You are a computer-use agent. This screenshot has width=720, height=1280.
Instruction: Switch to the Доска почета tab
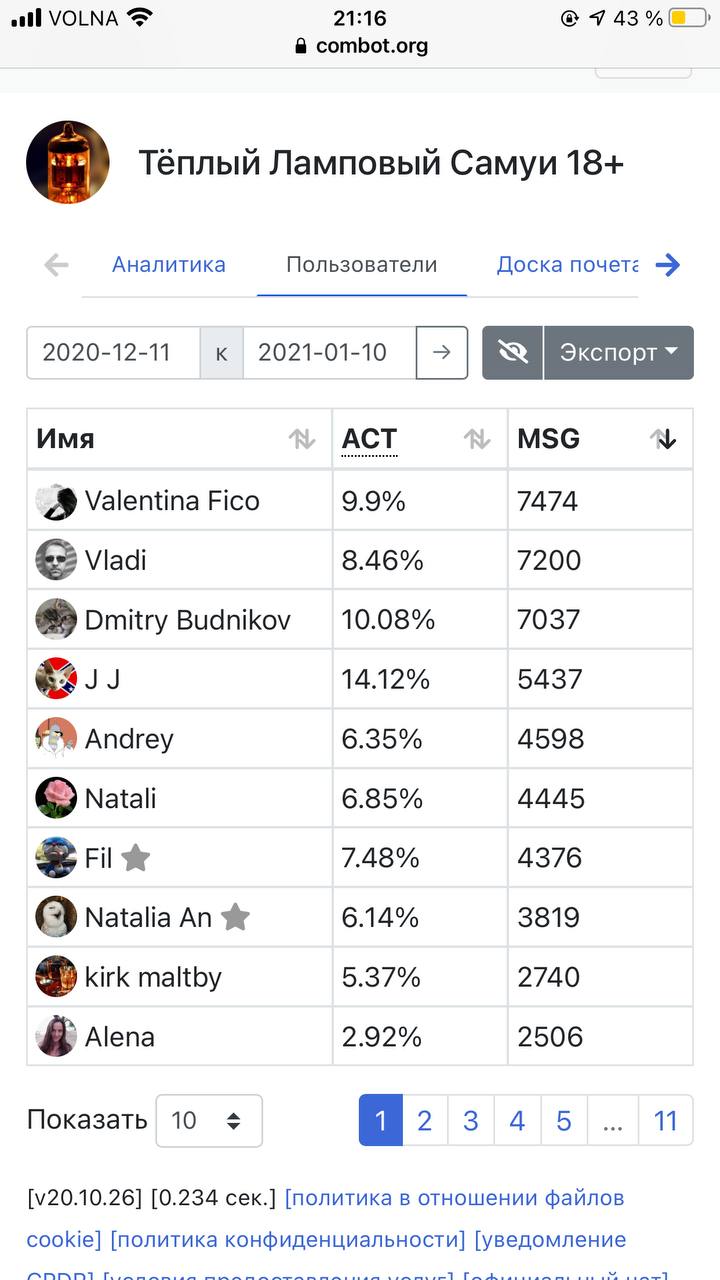pos(567,265)
